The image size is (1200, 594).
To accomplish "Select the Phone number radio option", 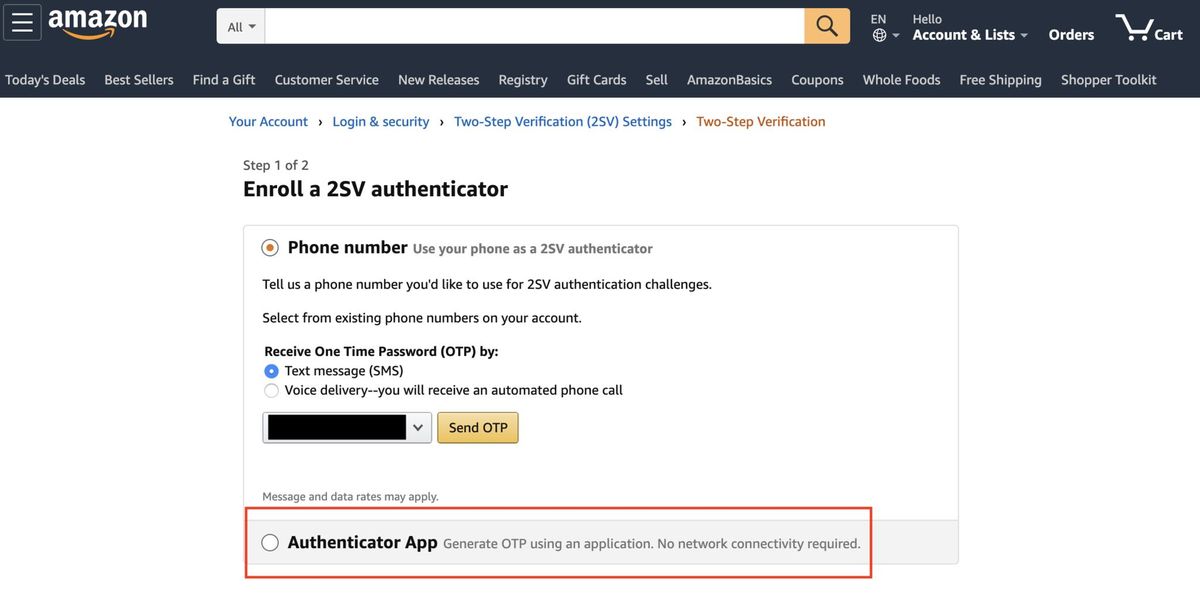I will tap(270, 248).
